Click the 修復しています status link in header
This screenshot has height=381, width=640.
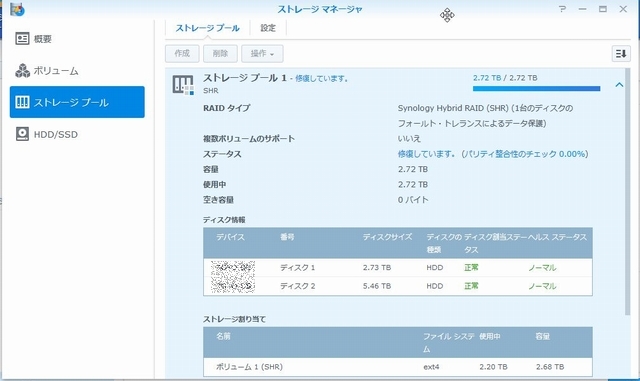pos(321,78)
